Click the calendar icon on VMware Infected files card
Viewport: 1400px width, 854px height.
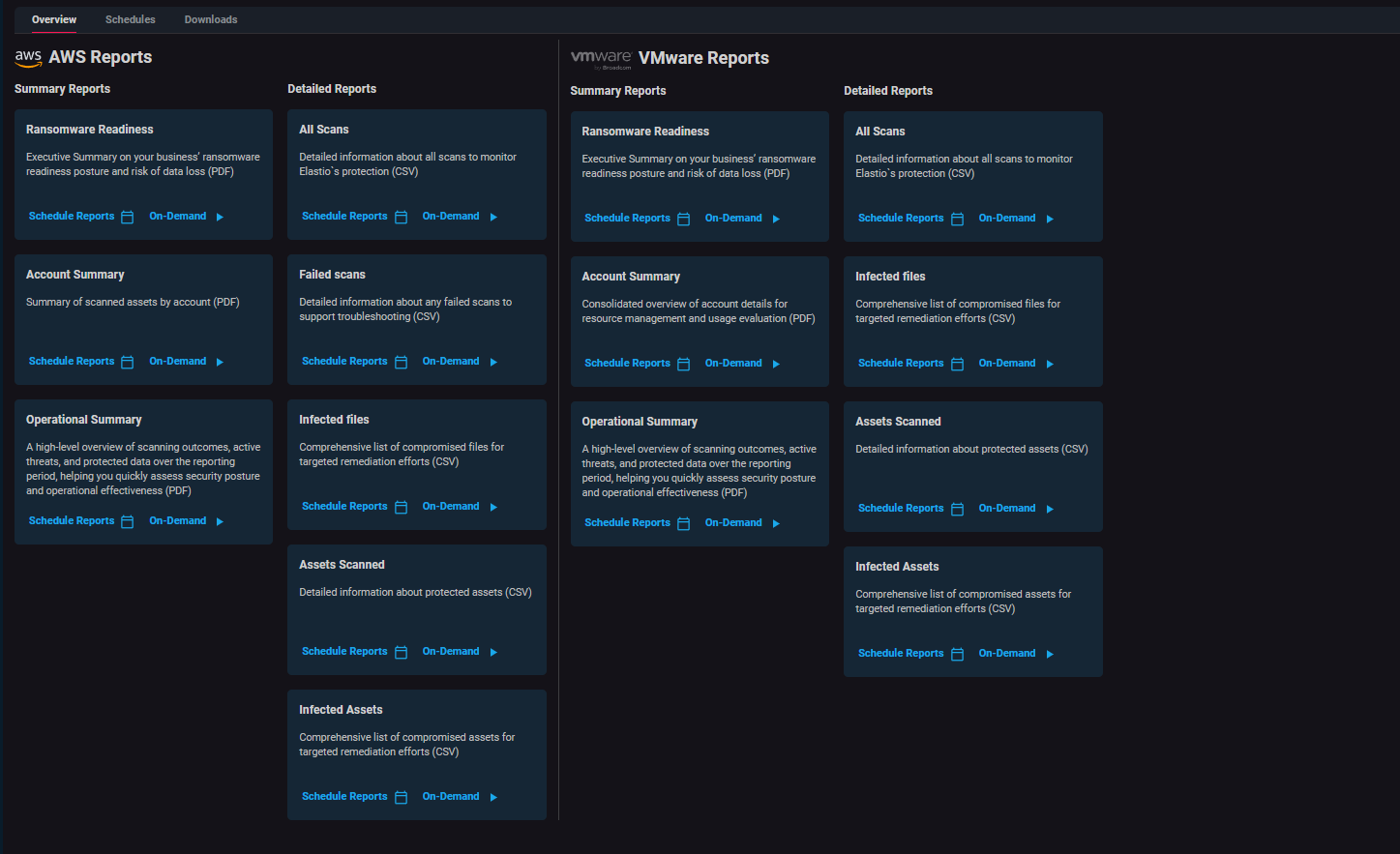[x=957, y=363]
